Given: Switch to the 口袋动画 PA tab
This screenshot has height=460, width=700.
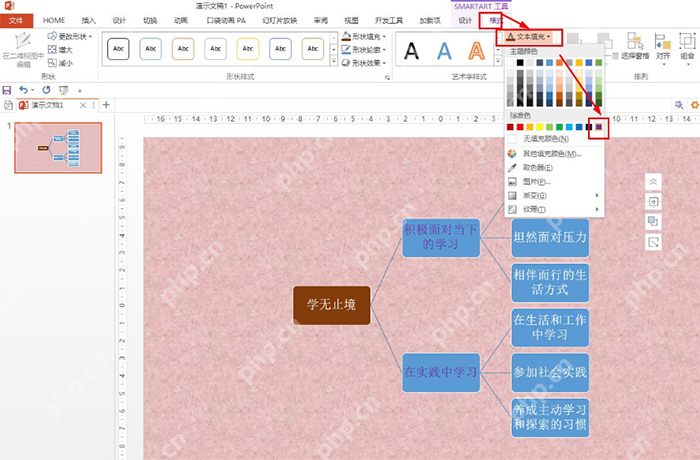Looking at the screenshot, I should [x=226, y=21].
